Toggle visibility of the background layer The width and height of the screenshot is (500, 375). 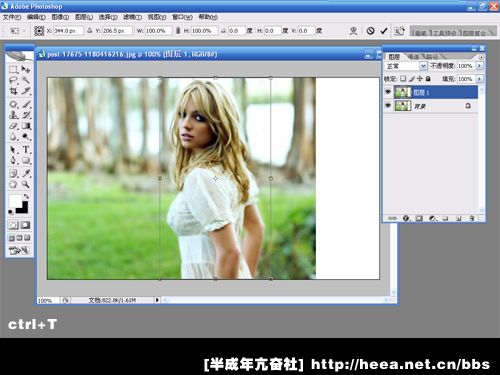click(388, 106)
